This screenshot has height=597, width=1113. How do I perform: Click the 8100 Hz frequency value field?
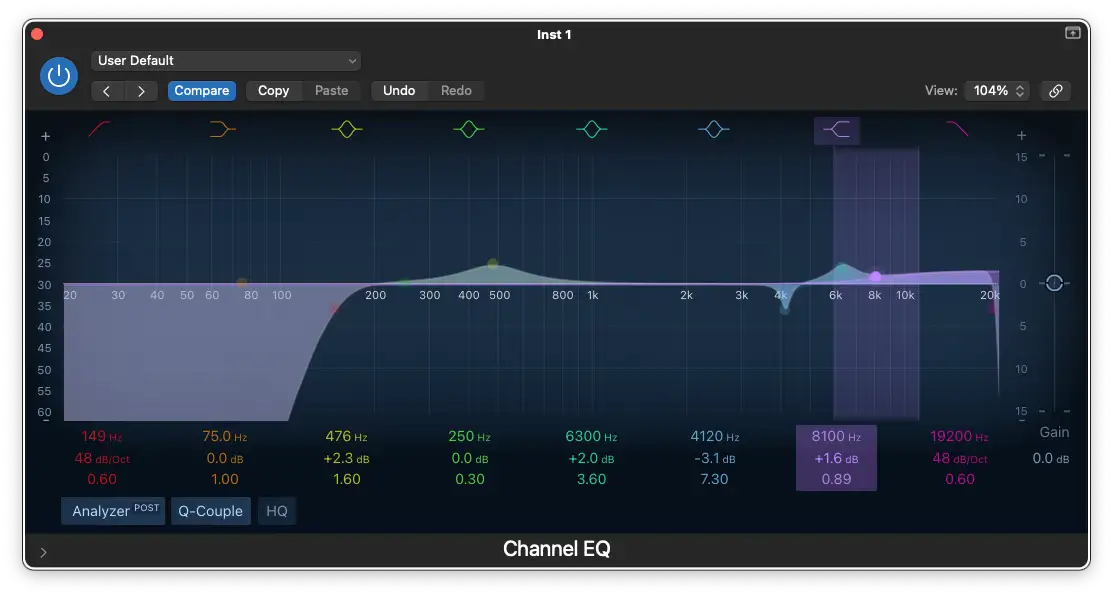pyautogui.click(x=836, y=437)
